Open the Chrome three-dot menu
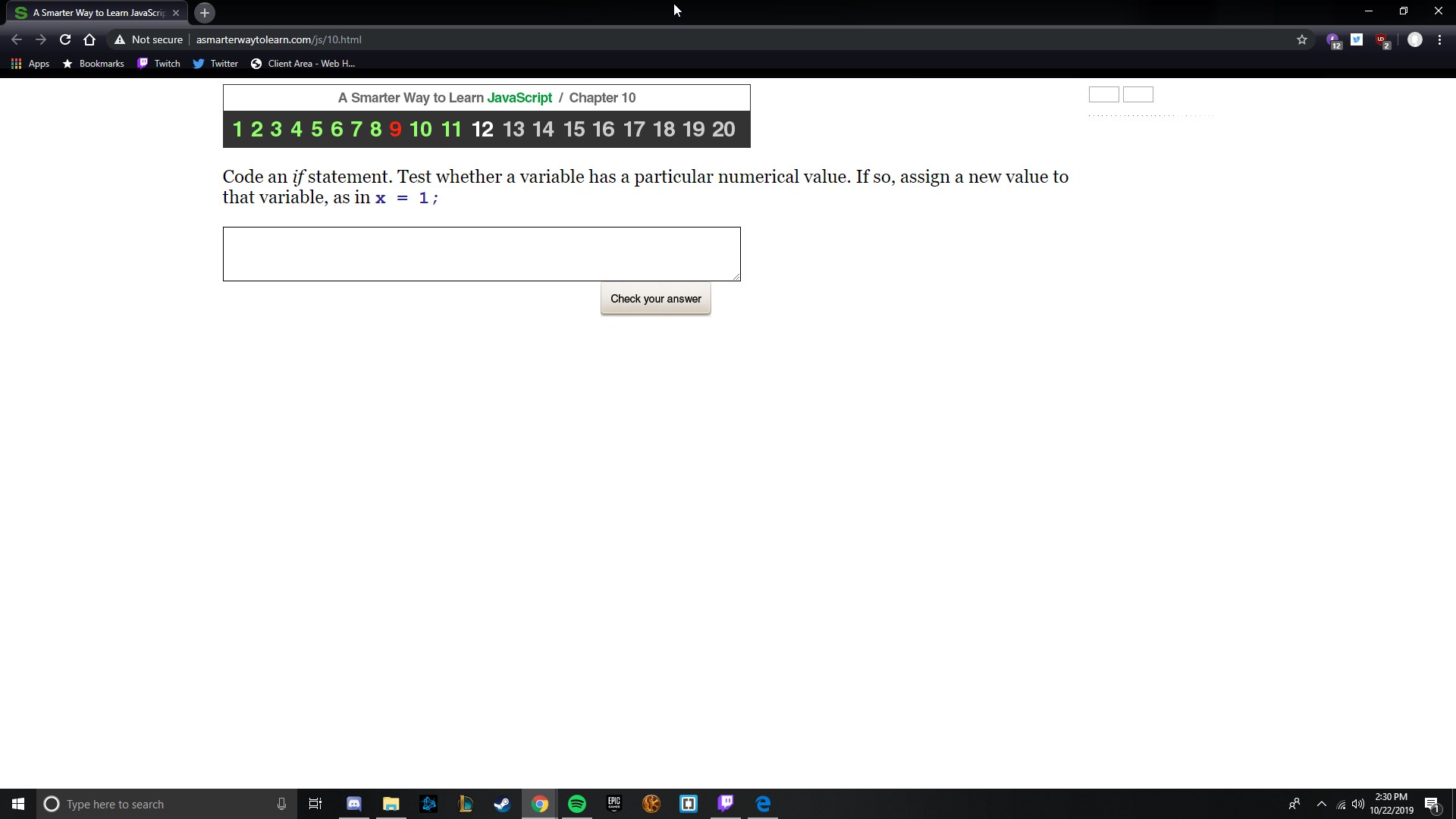This screenshot has height=819, width=1456. pos(1439,39)
